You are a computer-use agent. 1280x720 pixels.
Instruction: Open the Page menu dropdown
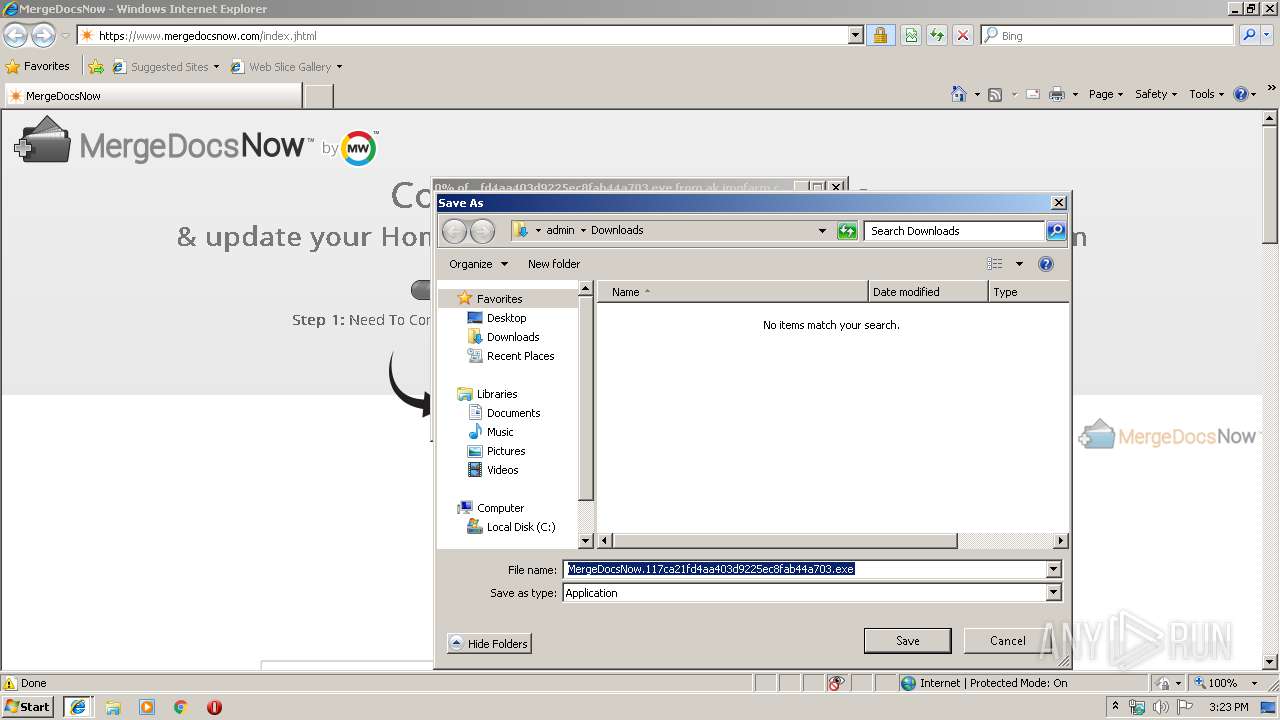tap(1105, 94)
